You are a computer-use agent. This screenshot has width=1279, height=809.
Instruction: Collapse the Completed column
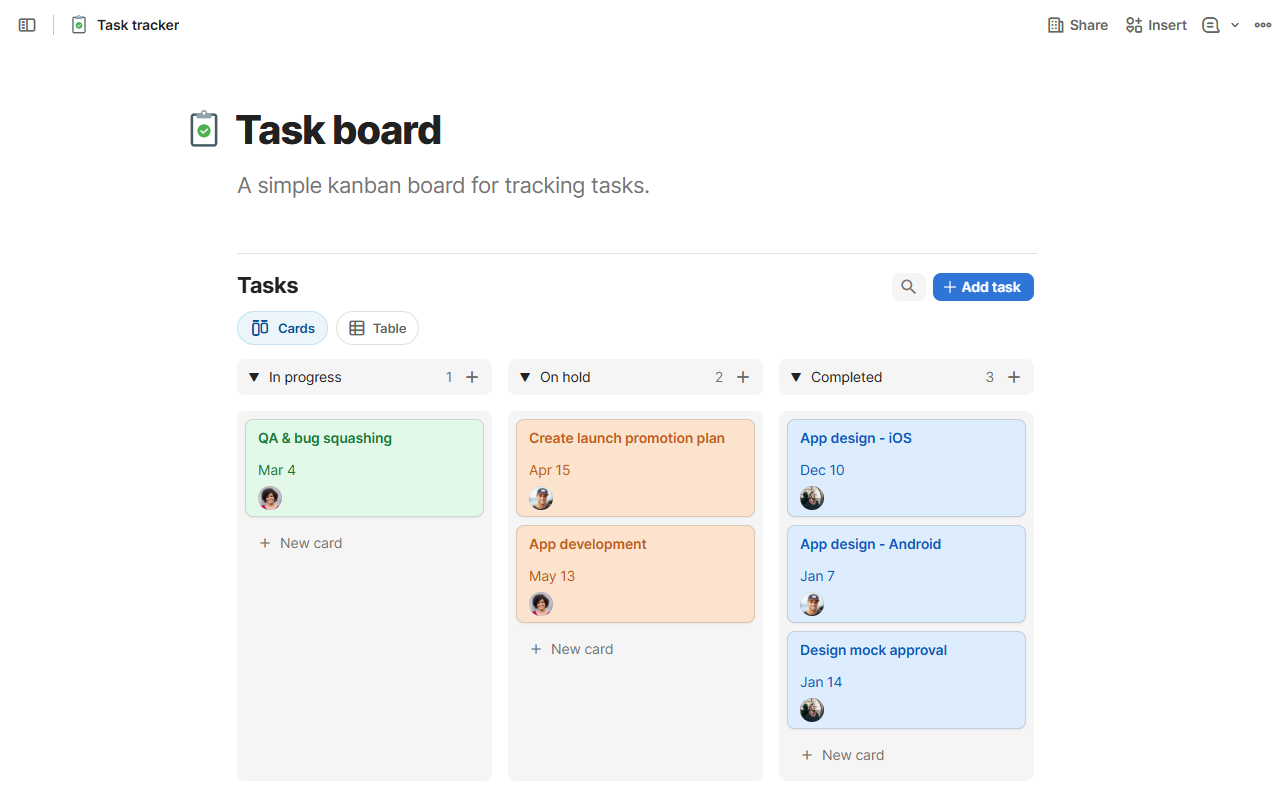(795, 377)
